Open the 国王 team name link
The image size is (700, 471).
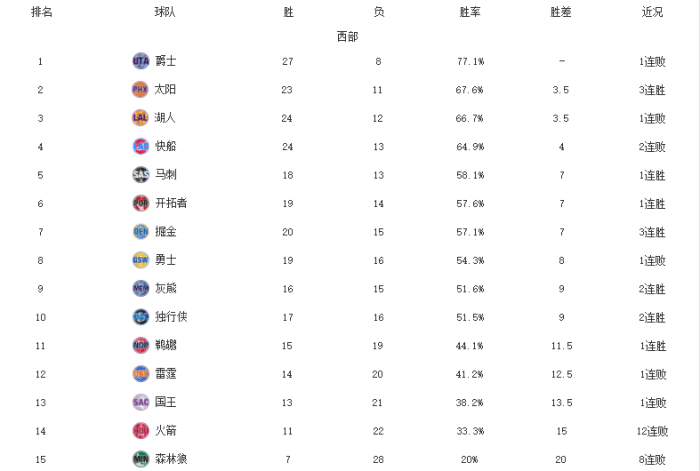point(165,402)
